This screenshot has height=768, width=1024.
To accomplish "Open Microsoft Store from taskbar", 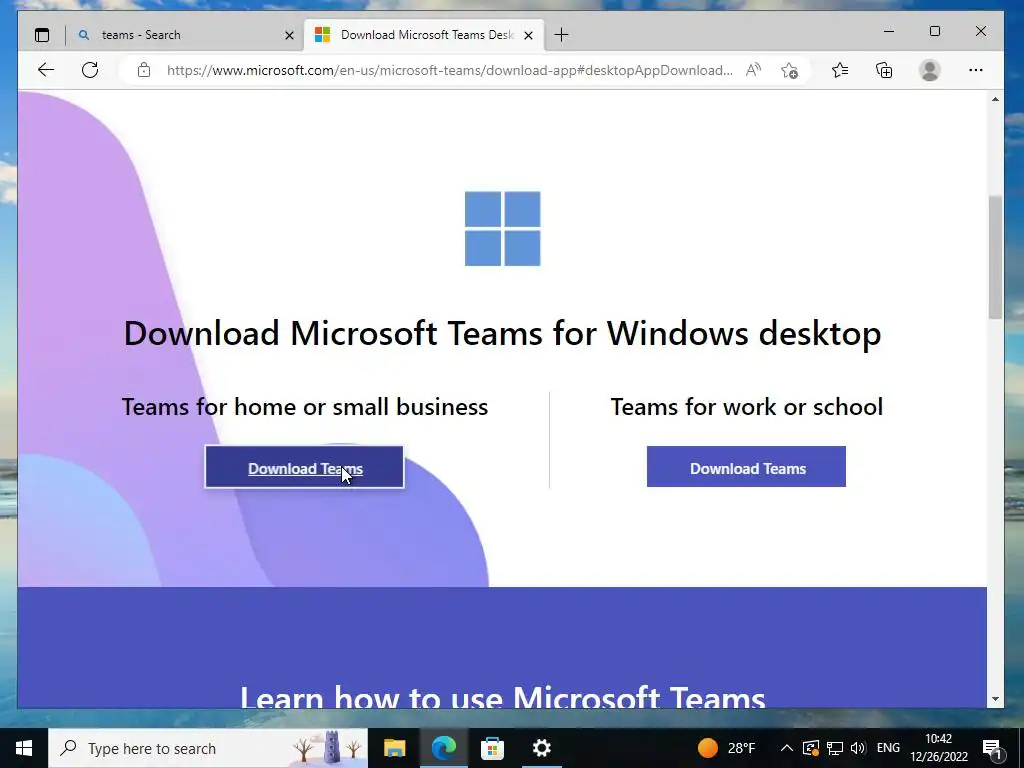I will (x=492, y=748).
